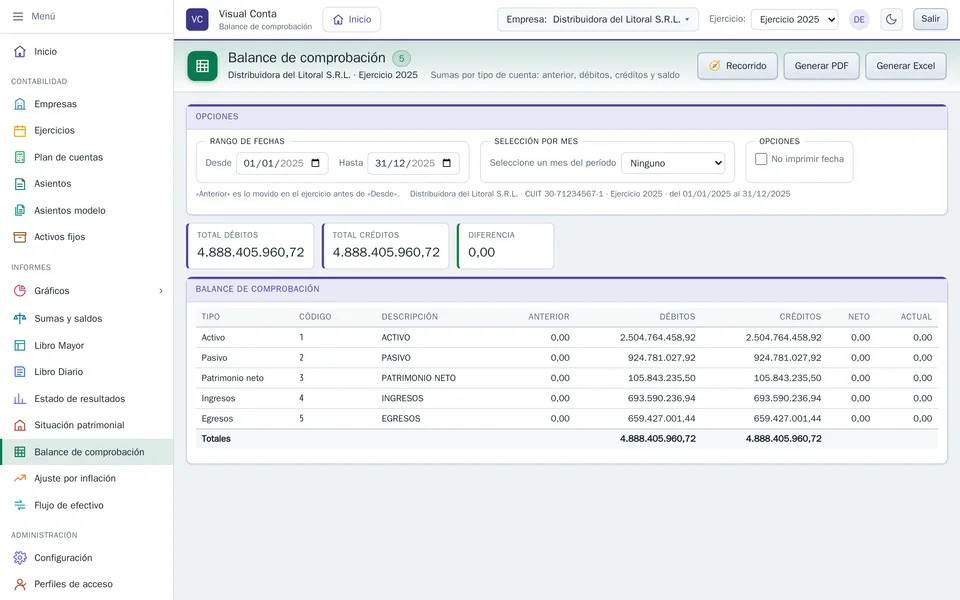Click the Gráficos pie chart icon
The width and height of the screenshot is (960, 600).
coord(20,291)
